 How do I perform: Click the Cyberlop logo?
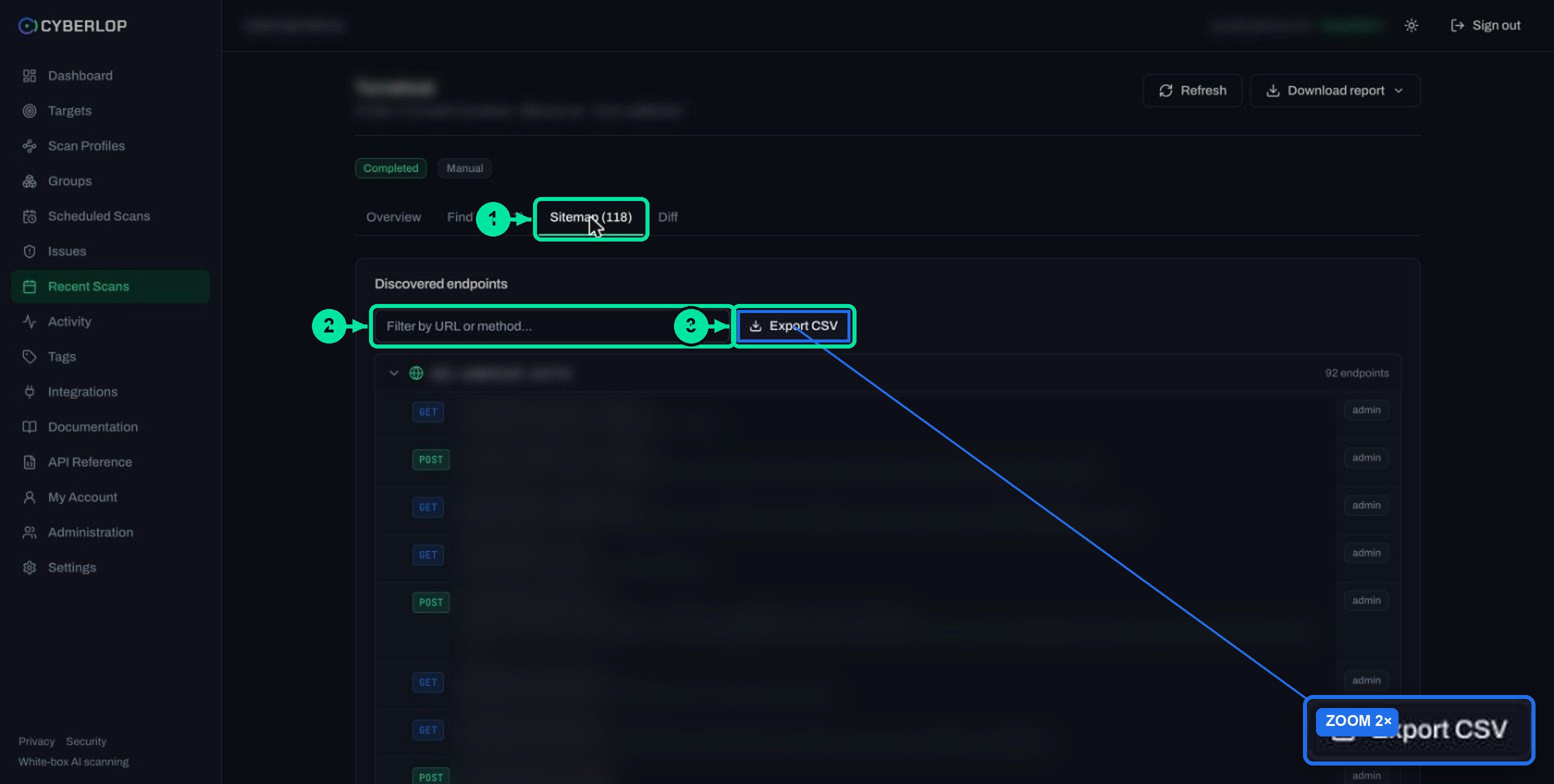click(72, 25)
